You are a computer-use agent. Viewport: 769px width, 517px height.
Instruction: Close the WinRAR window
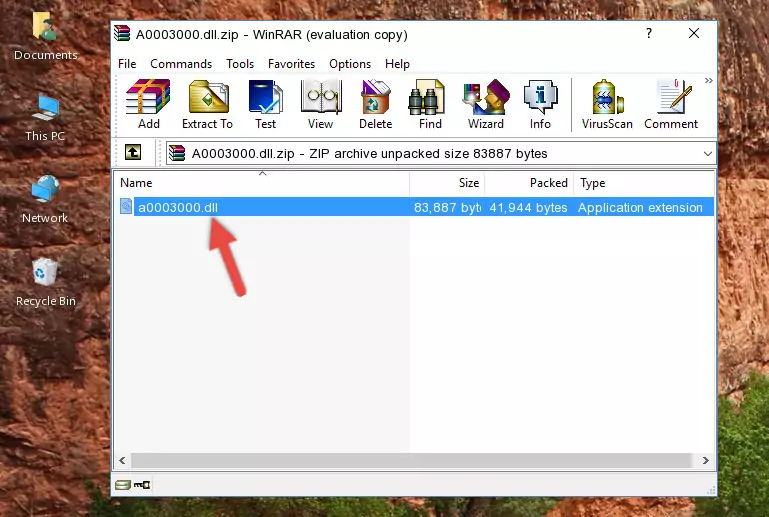(693, 33)
